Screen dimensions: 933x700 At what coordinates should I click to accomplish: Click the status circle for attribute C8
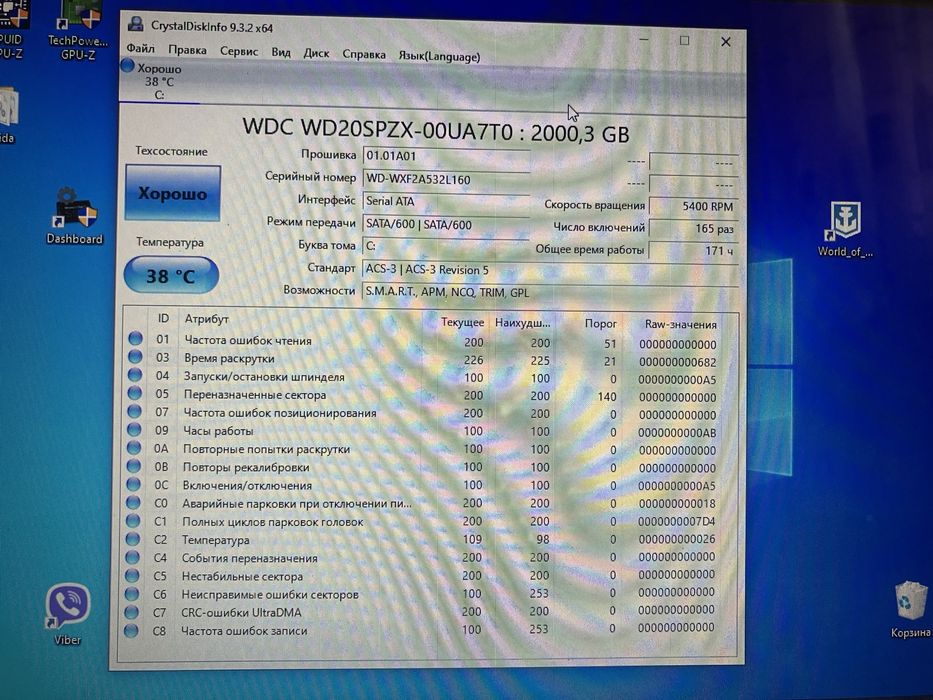click(131, 630)
